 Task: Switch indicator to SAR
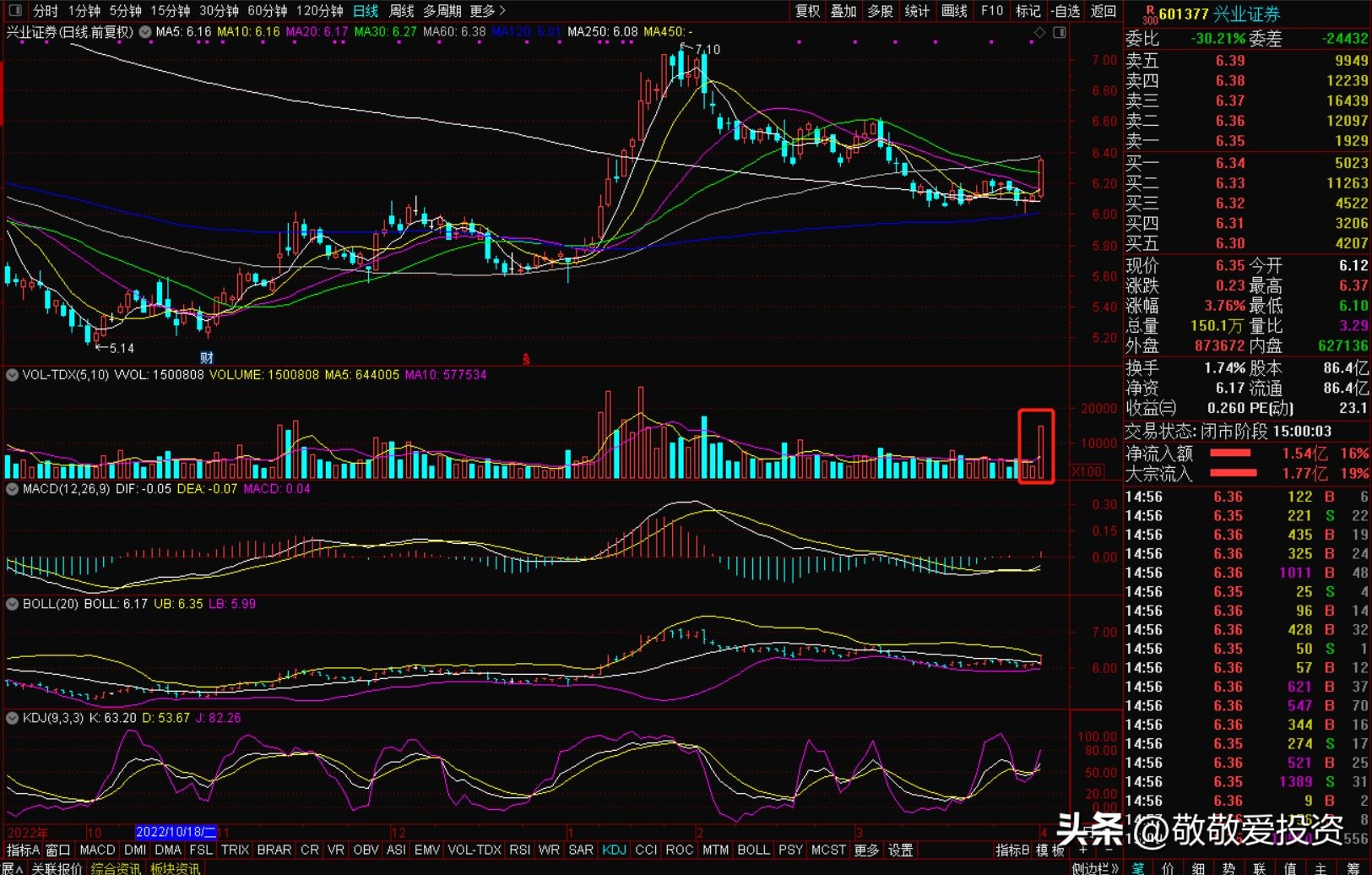click(581, 851)
